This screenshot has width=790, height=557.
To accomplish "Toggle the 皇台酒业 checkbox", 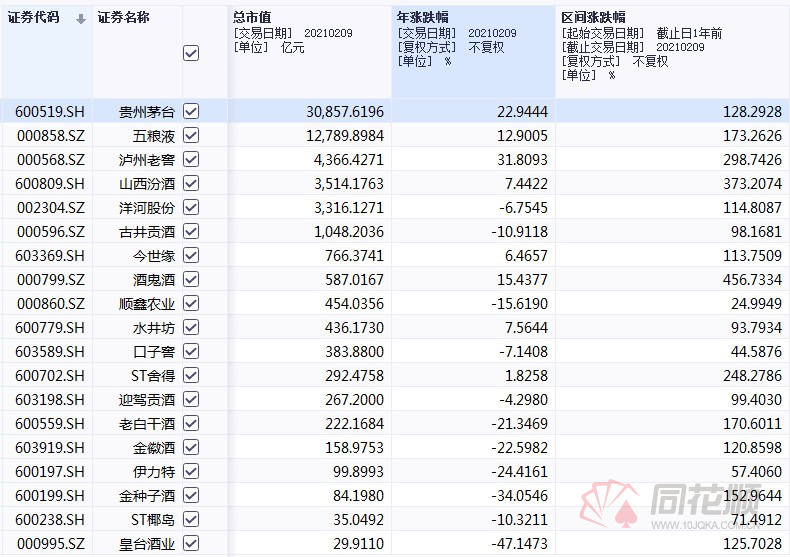I will coord(191,543).
